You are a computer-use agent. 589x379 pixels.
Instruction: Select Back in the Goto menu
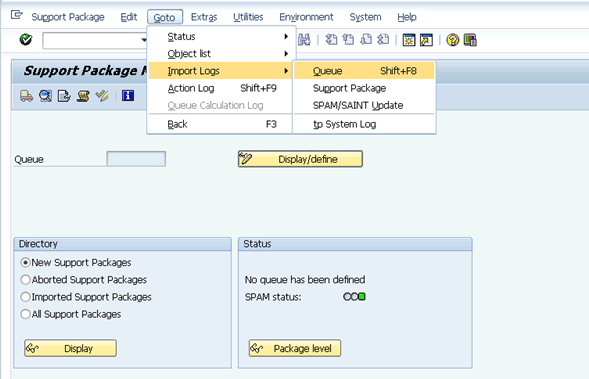tap(219, 124)
